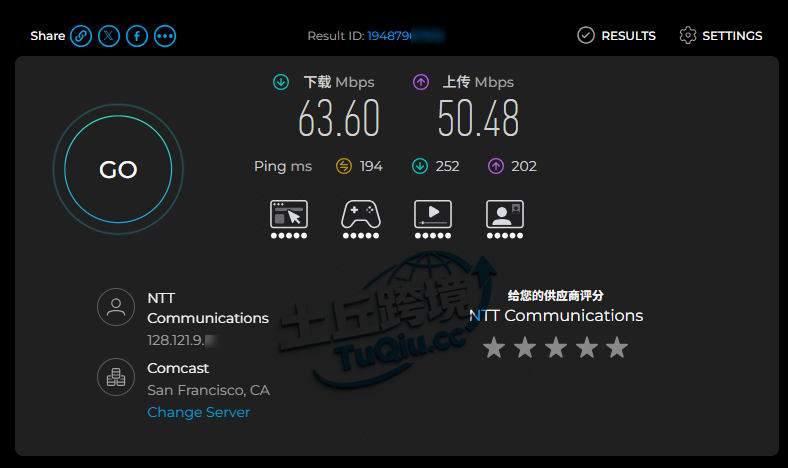Open the Result ID link
Image resolution: width=788 pixels, height=468 pixels.
pos(406,36)
